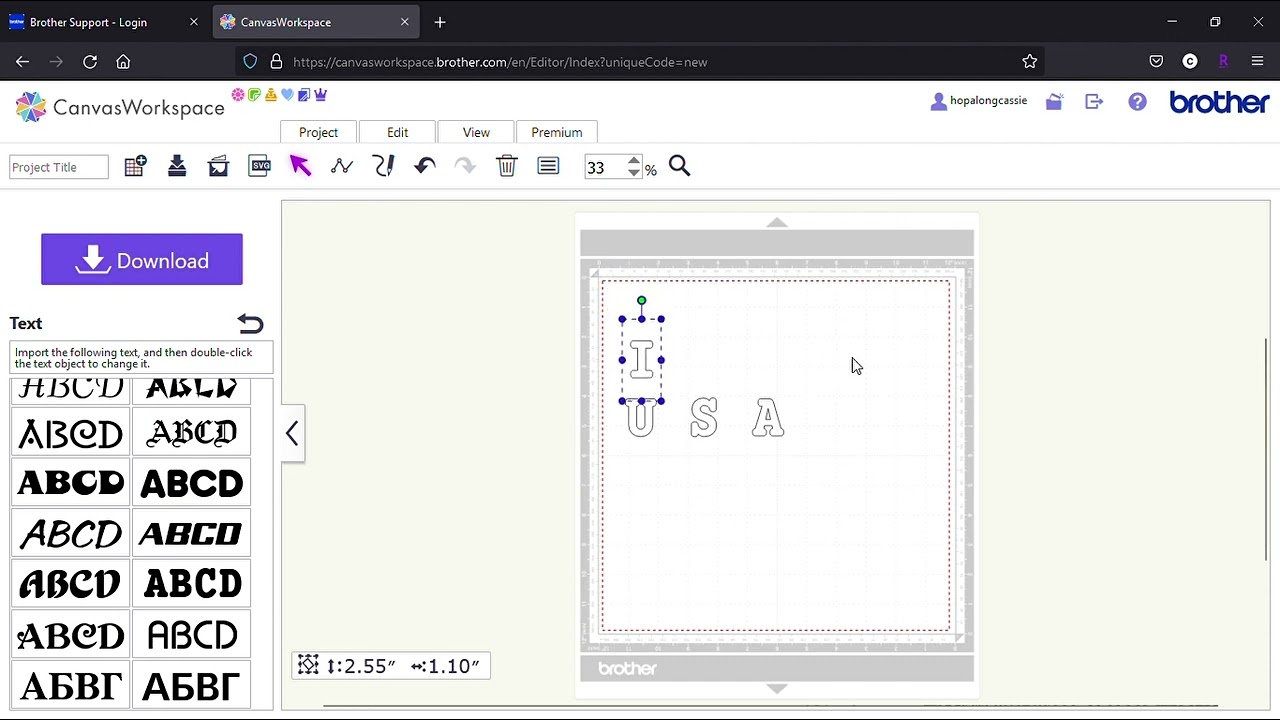The width and height of the screenshot is (1280, 720).
Task: Go to browser home page
Action: [x=123, y=62]
